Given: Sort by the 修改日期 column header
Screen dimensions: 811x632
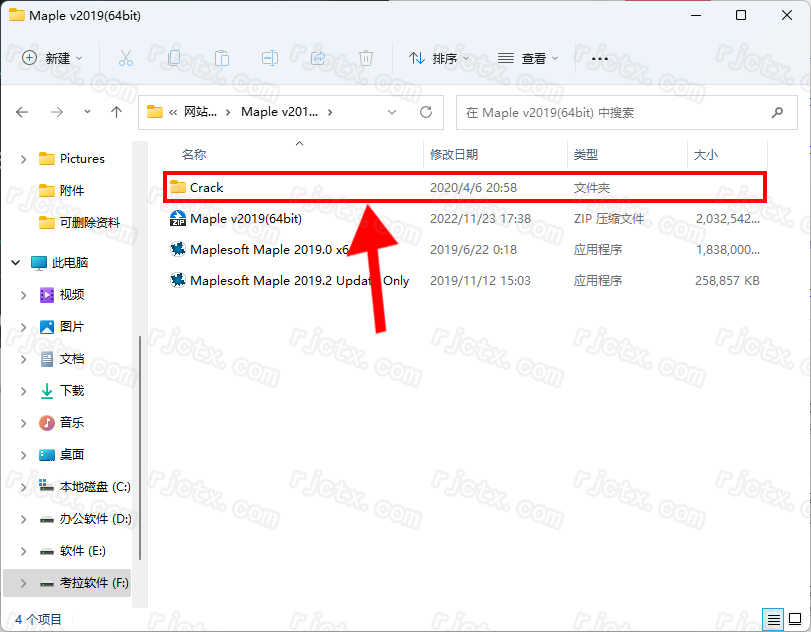Looking at the screenshot, I should pyautogui.click(x=454, y=155).
